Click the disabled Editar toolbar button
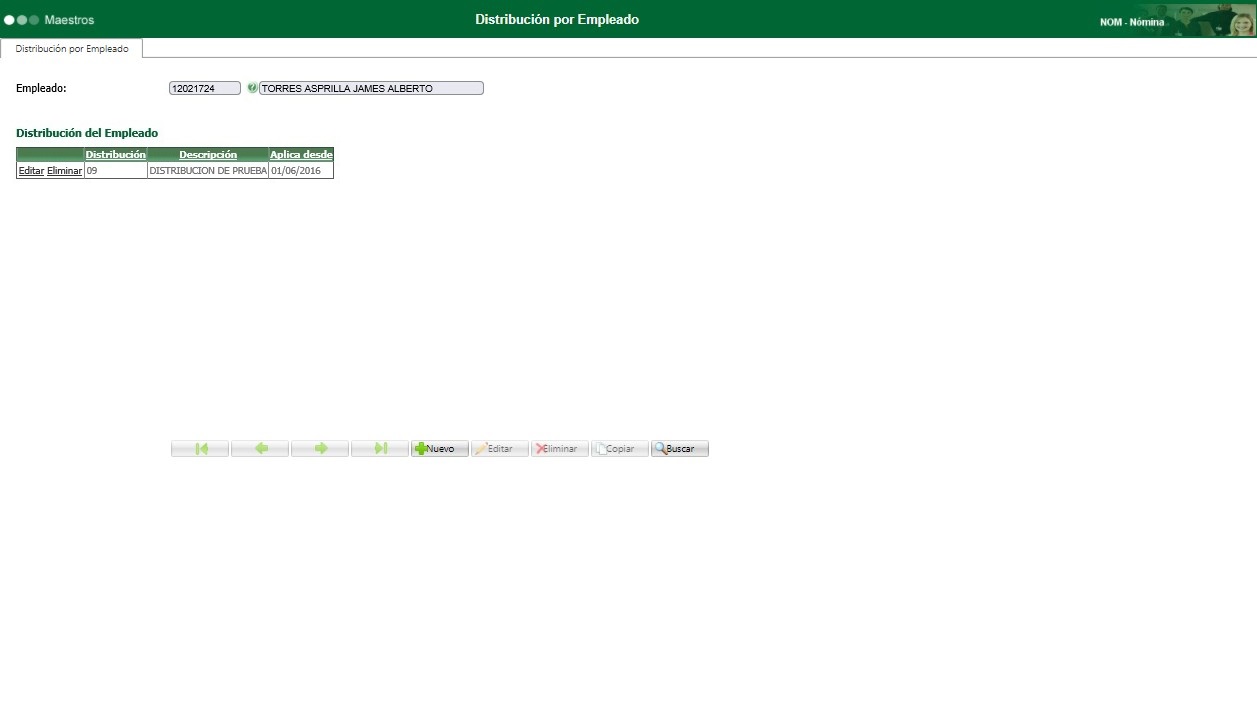This screenshot has height=704, width=1257. [500, 449]
